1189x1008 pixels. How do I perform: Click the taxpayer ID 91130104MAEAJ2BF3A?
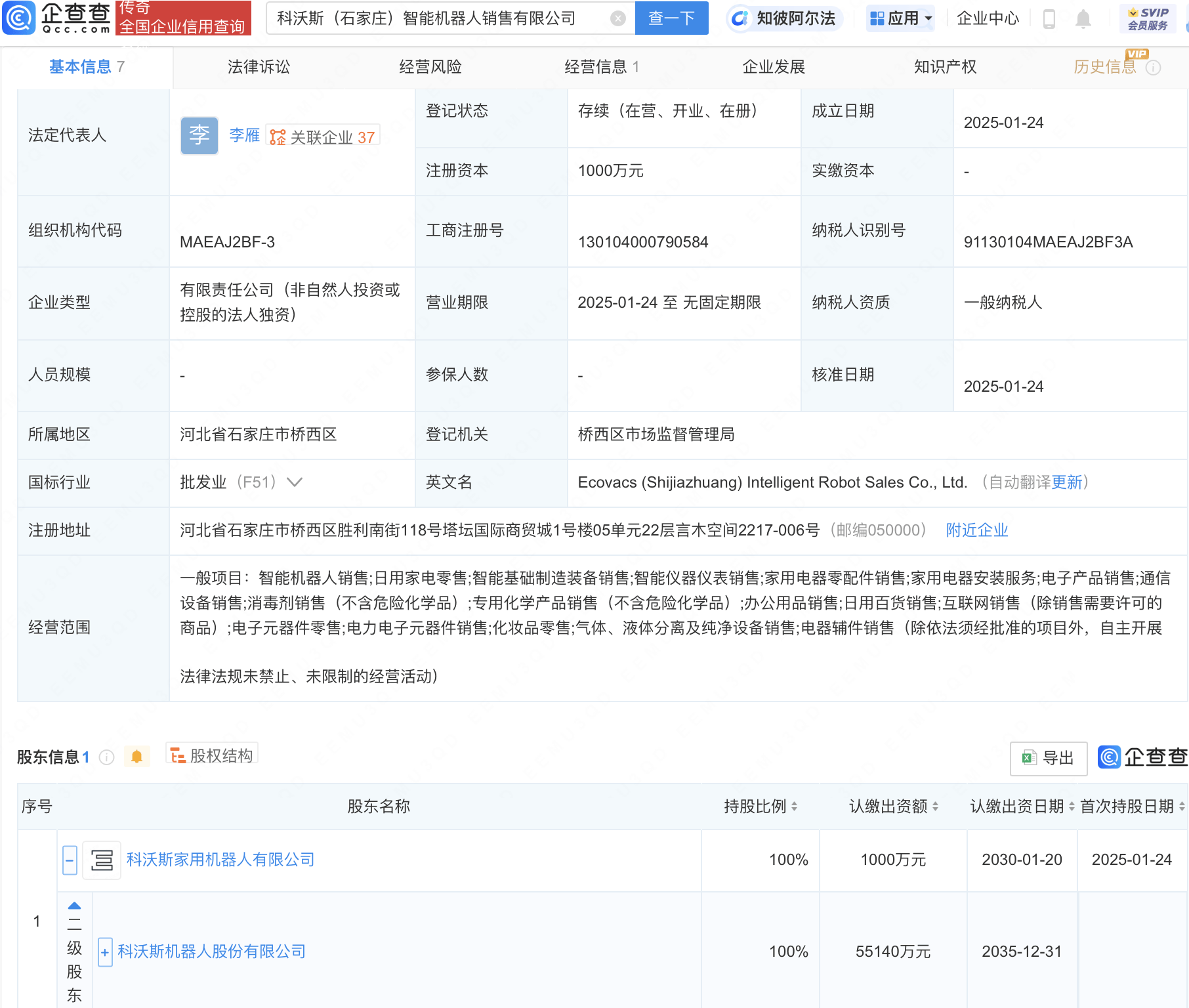tap(1048, 242)
